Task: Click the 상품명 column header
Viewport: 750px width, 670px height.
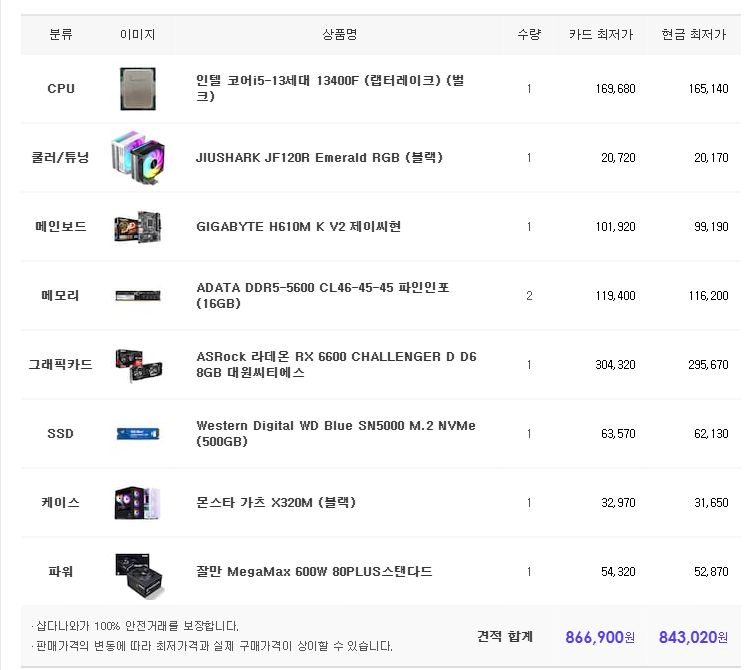Action: pyautogui.click(x=340, y=34)
